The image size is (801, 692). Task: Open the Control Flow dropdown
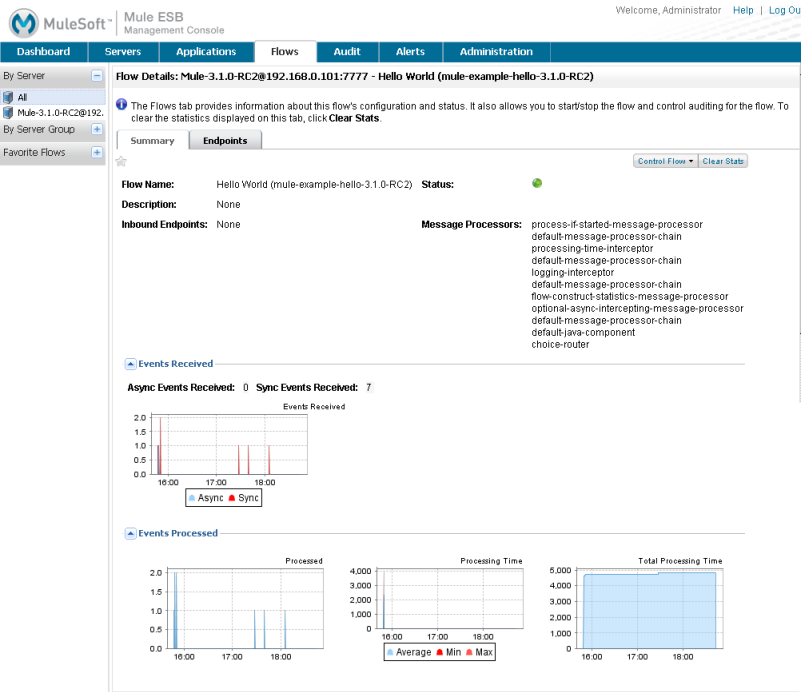pyautogui.click(x=665, y=161)
